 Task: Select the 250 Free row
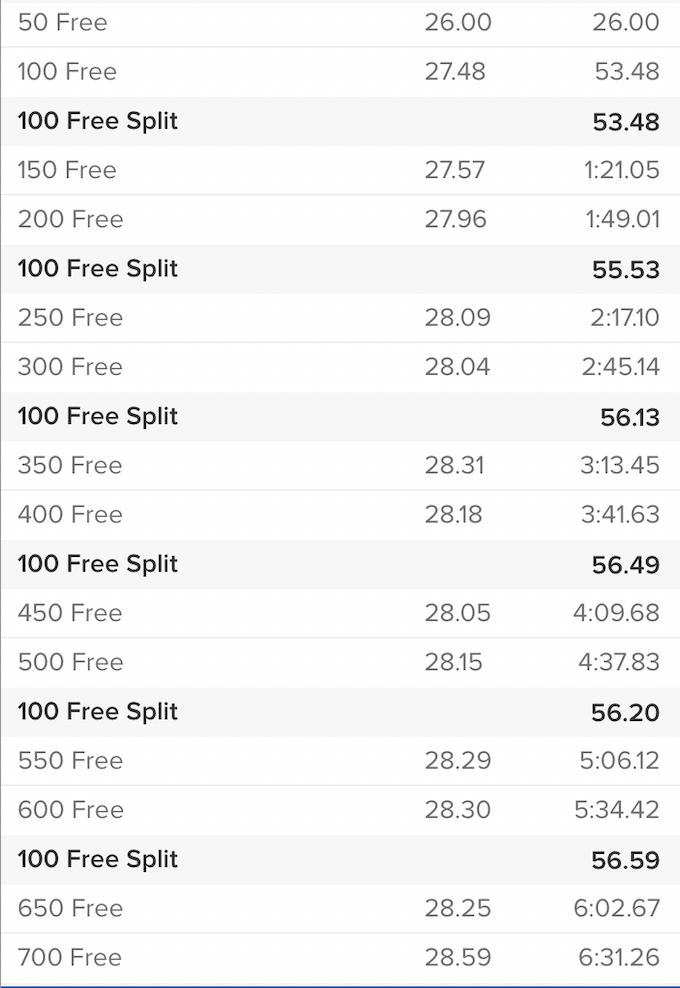pyautogui.click(x=340, y=318)
